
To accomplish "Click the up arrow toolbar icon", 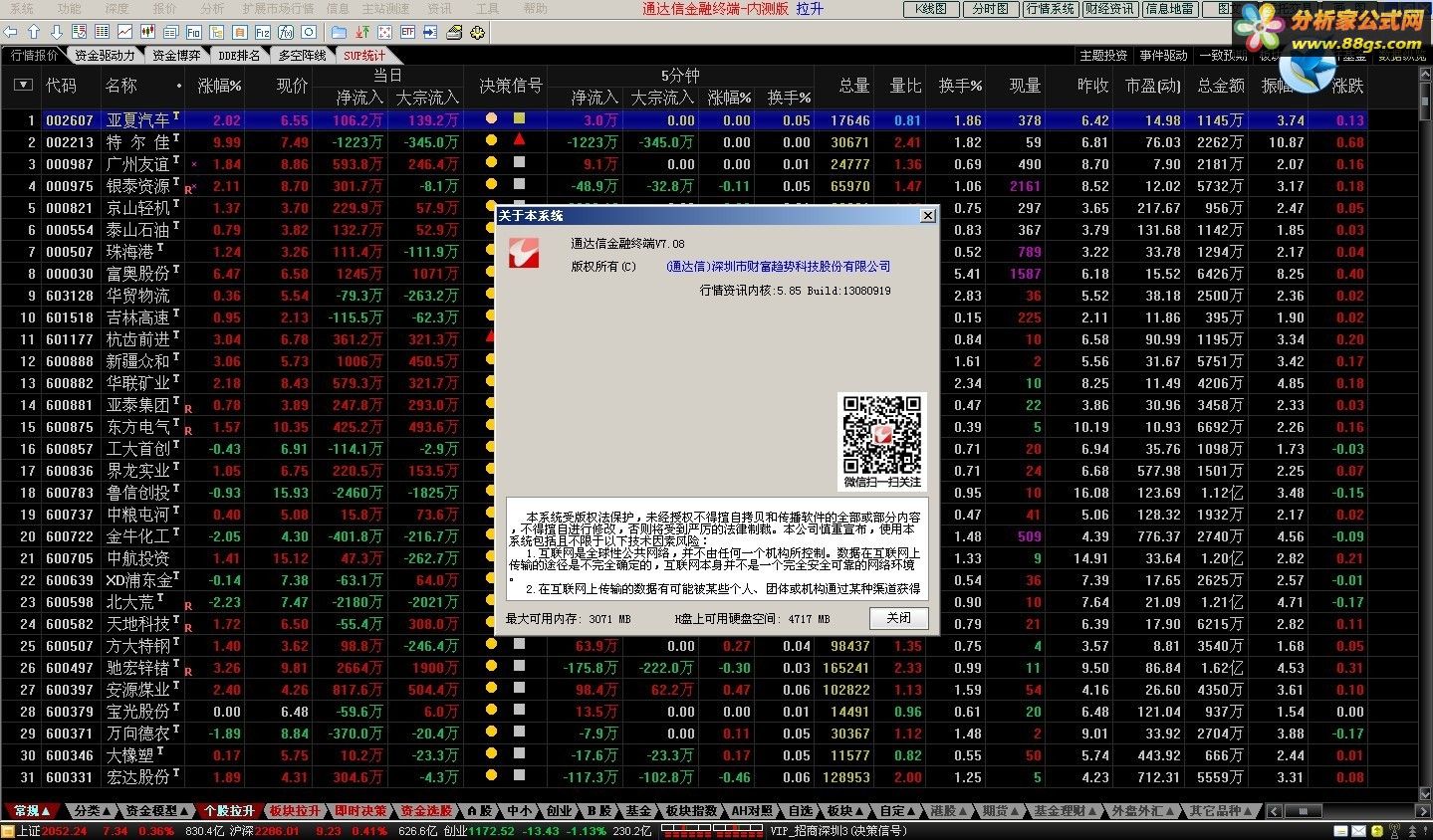I will click(x=33, y=32).
